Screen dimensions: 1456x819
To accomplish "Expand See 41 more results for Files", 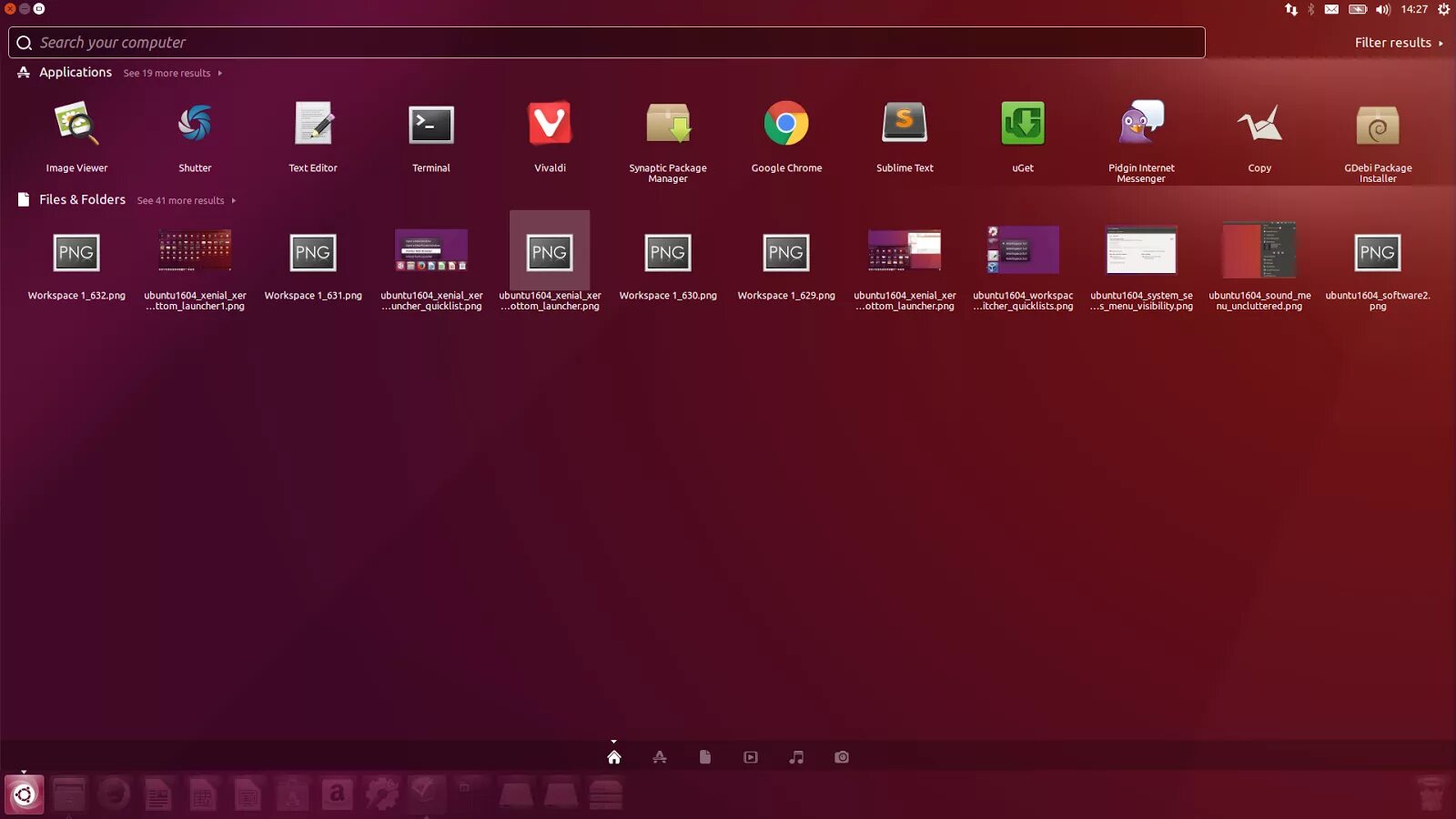I will click(186, 200).
